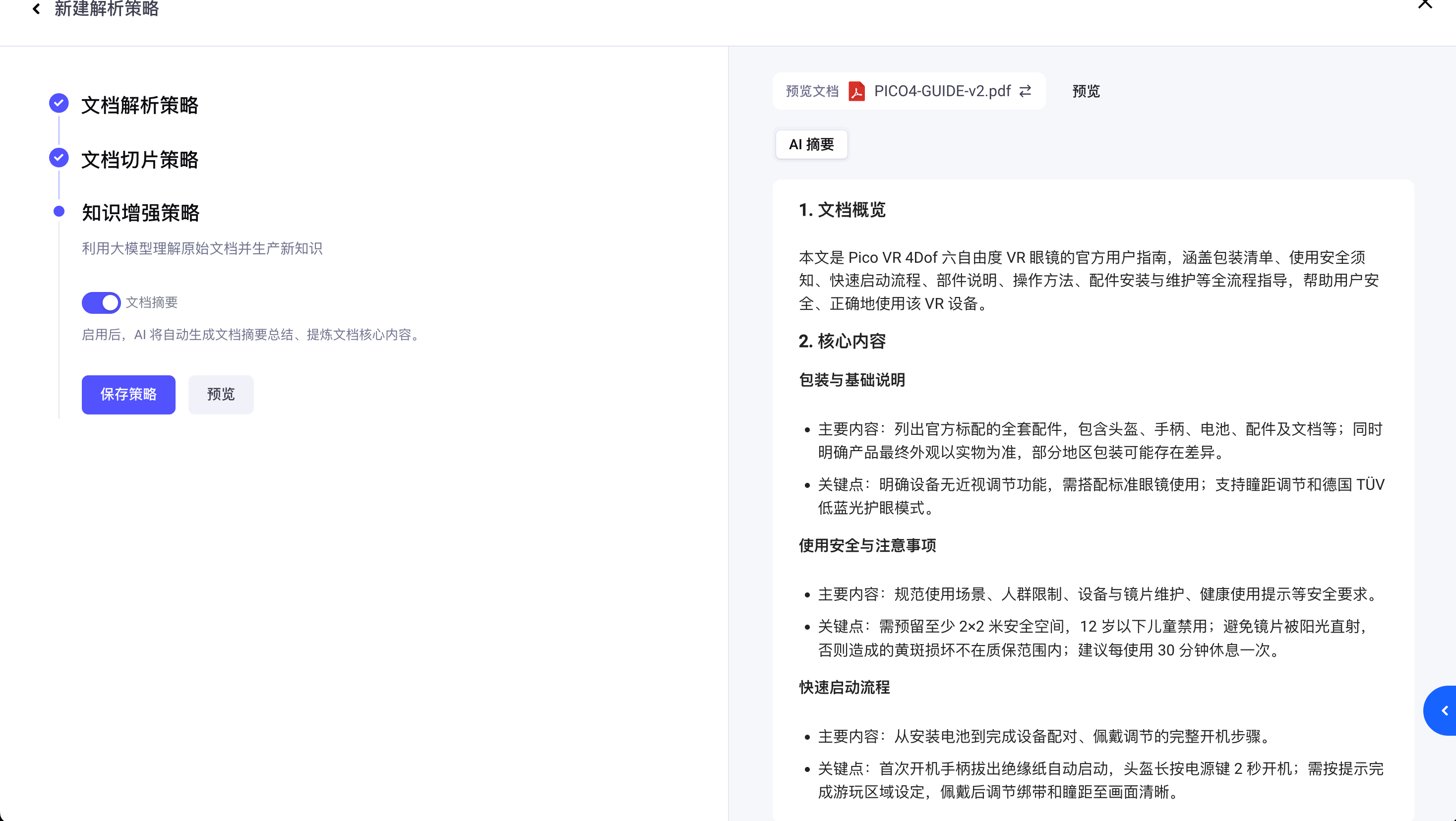Click the 文档切片策略 completed step checkmark

pos(59,158)
